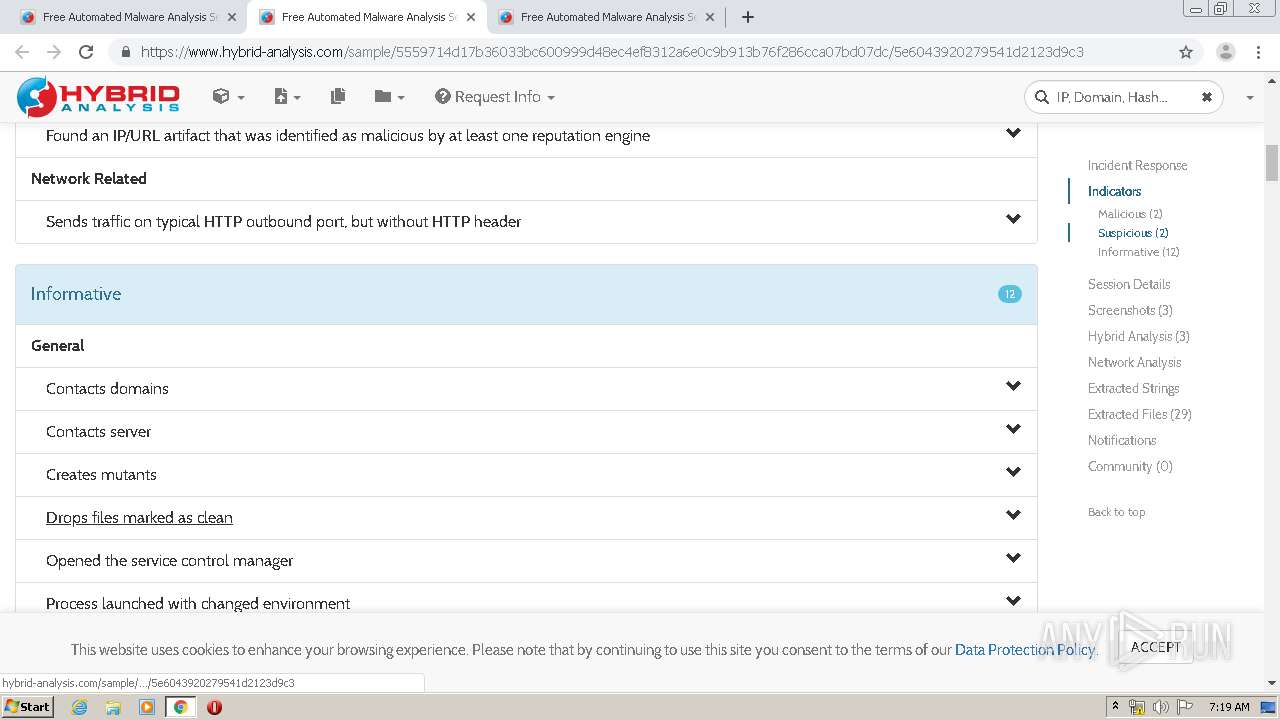Image resolution: width=1280 pixels, height=720 pixels.
Task: Jump to Indicators in sidebar
Action: tap(1114, 192)
